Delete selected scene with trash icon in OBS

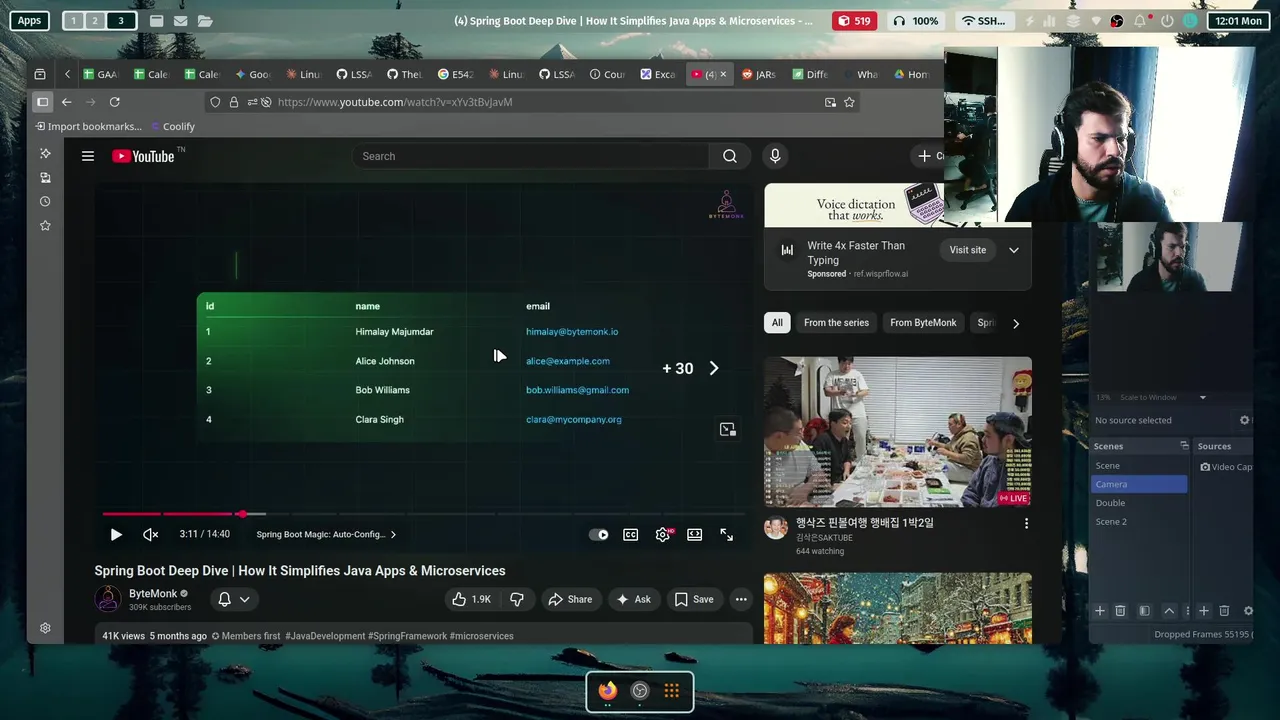click(1120, 611)
